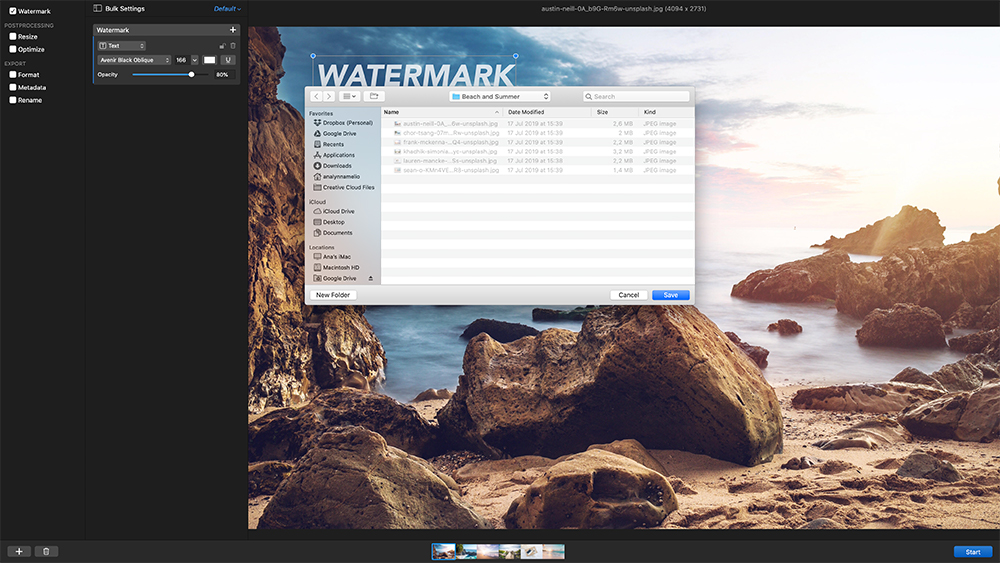
Task: Open the Default preset dropdown
Action: click(227, 9)
